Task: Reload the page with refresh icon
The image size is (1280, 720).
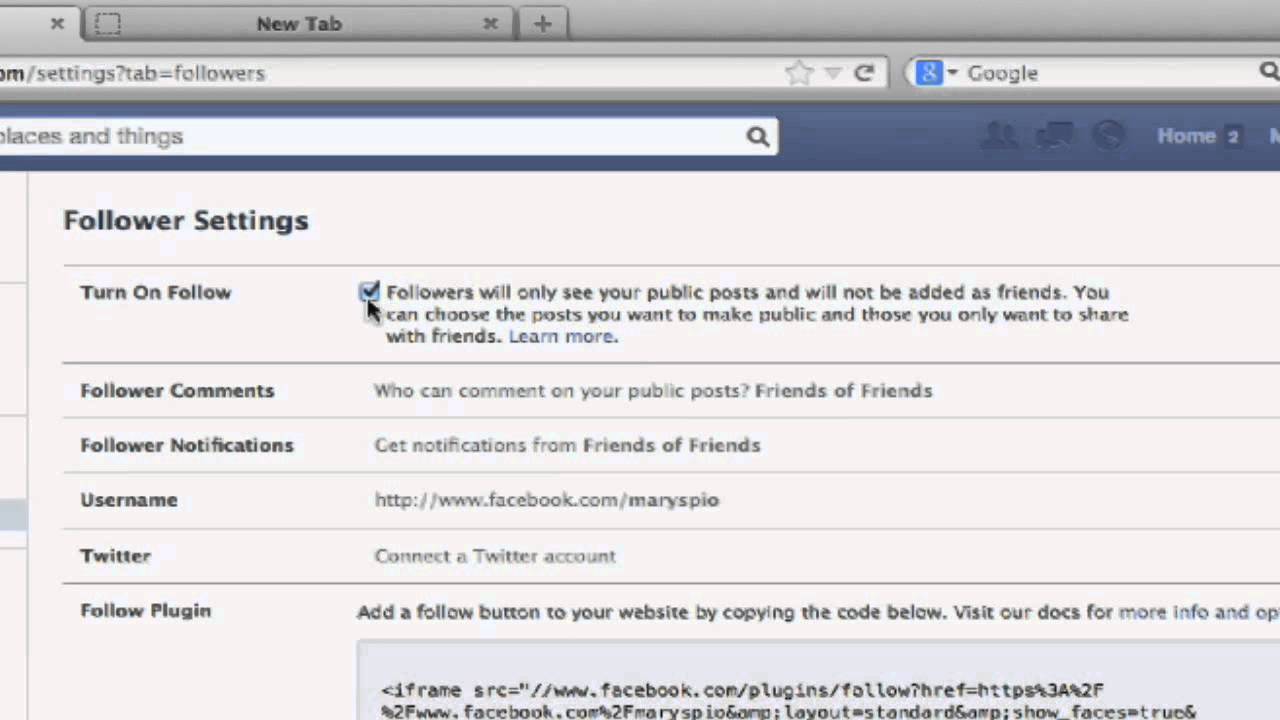Action: coord(864,73)
